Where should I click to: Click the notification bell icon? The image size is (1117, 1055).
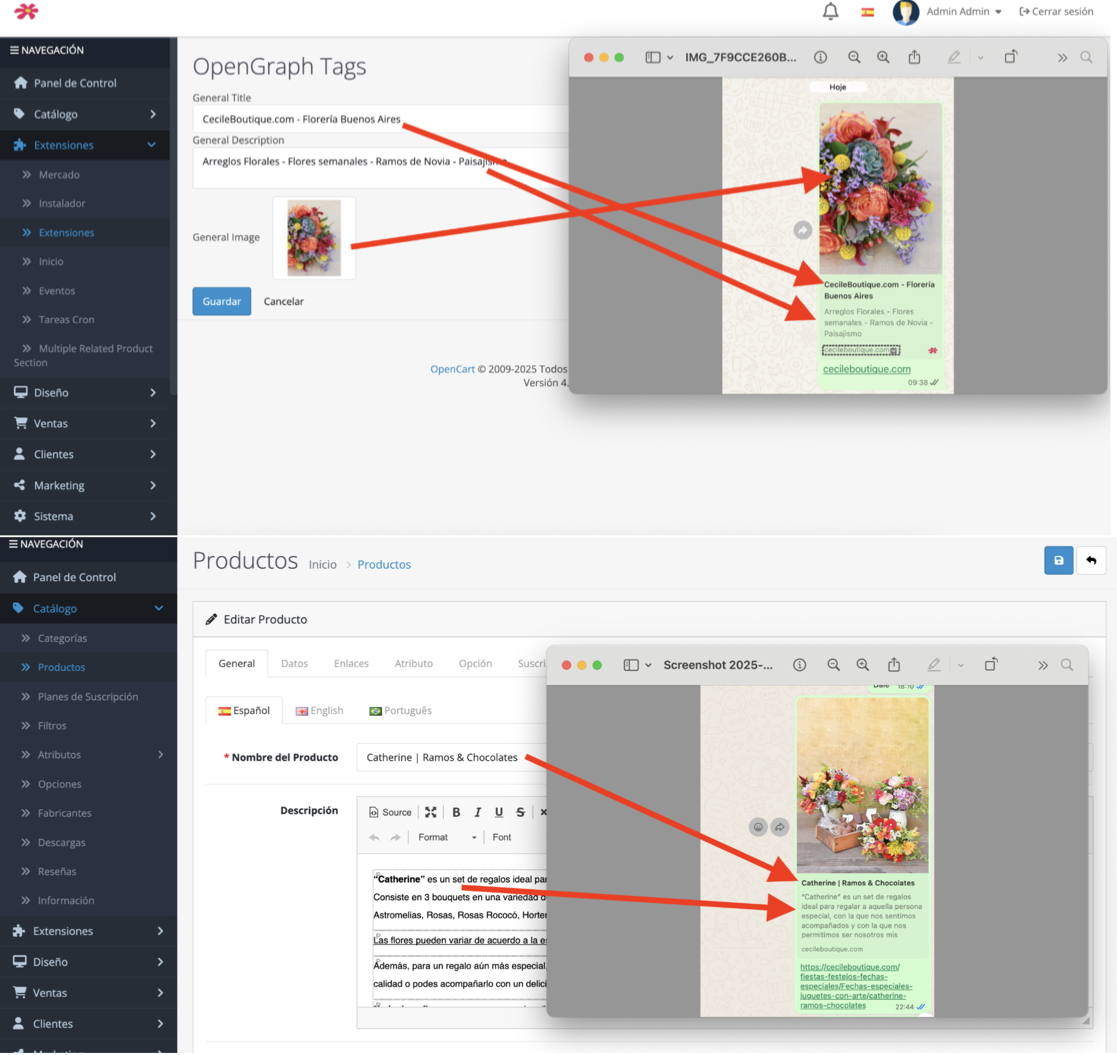[x=830, y=12]
